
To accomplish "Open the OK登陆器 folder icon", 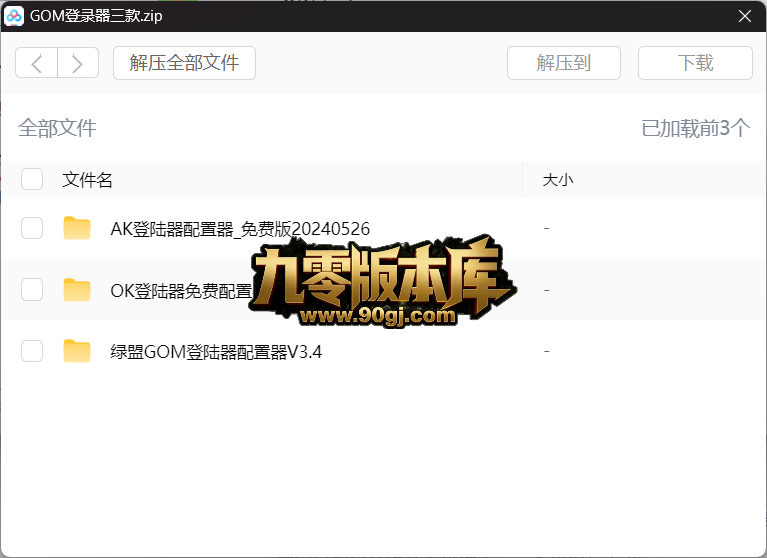I will 77,290.
